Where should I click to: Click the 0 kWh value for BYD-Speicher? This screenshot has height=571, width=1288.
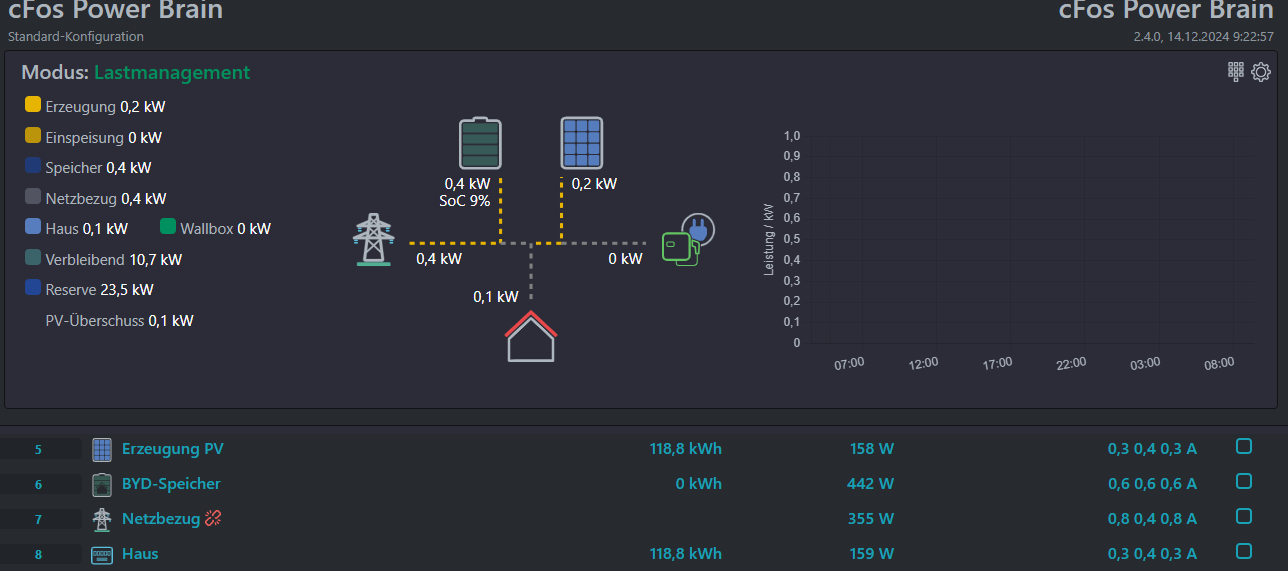[x=699, y=484]
